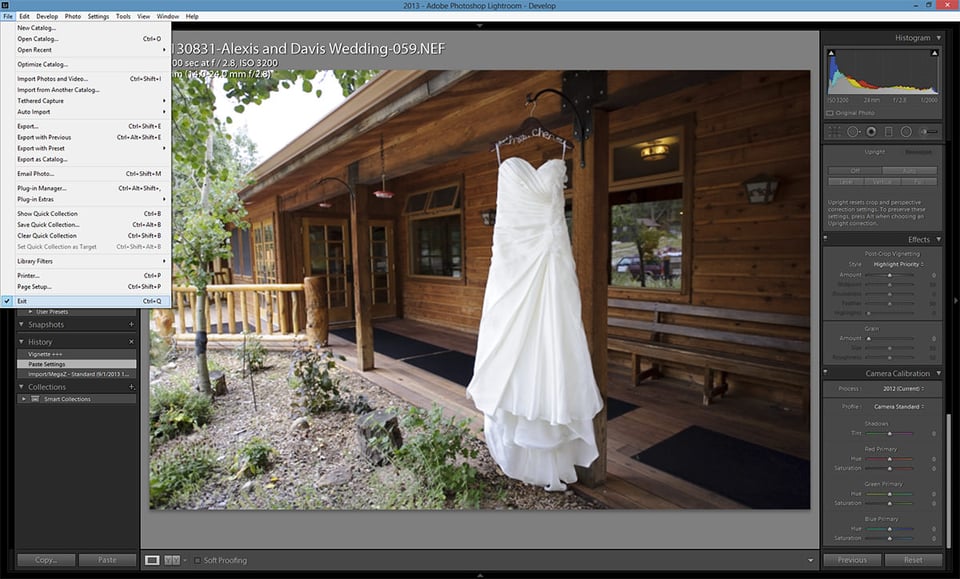Screen dimensions: 960x579
Task: Click the Upright Vertical button
Action: click(x=882, y=181)
